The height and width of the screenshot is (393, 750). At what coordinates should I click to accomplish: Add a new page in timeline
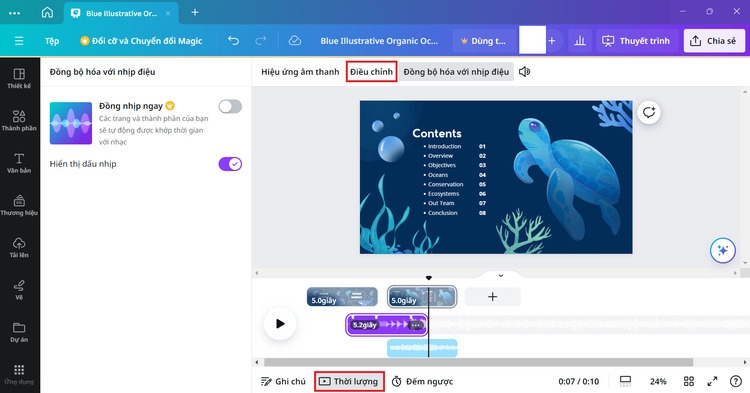(492, 297)
